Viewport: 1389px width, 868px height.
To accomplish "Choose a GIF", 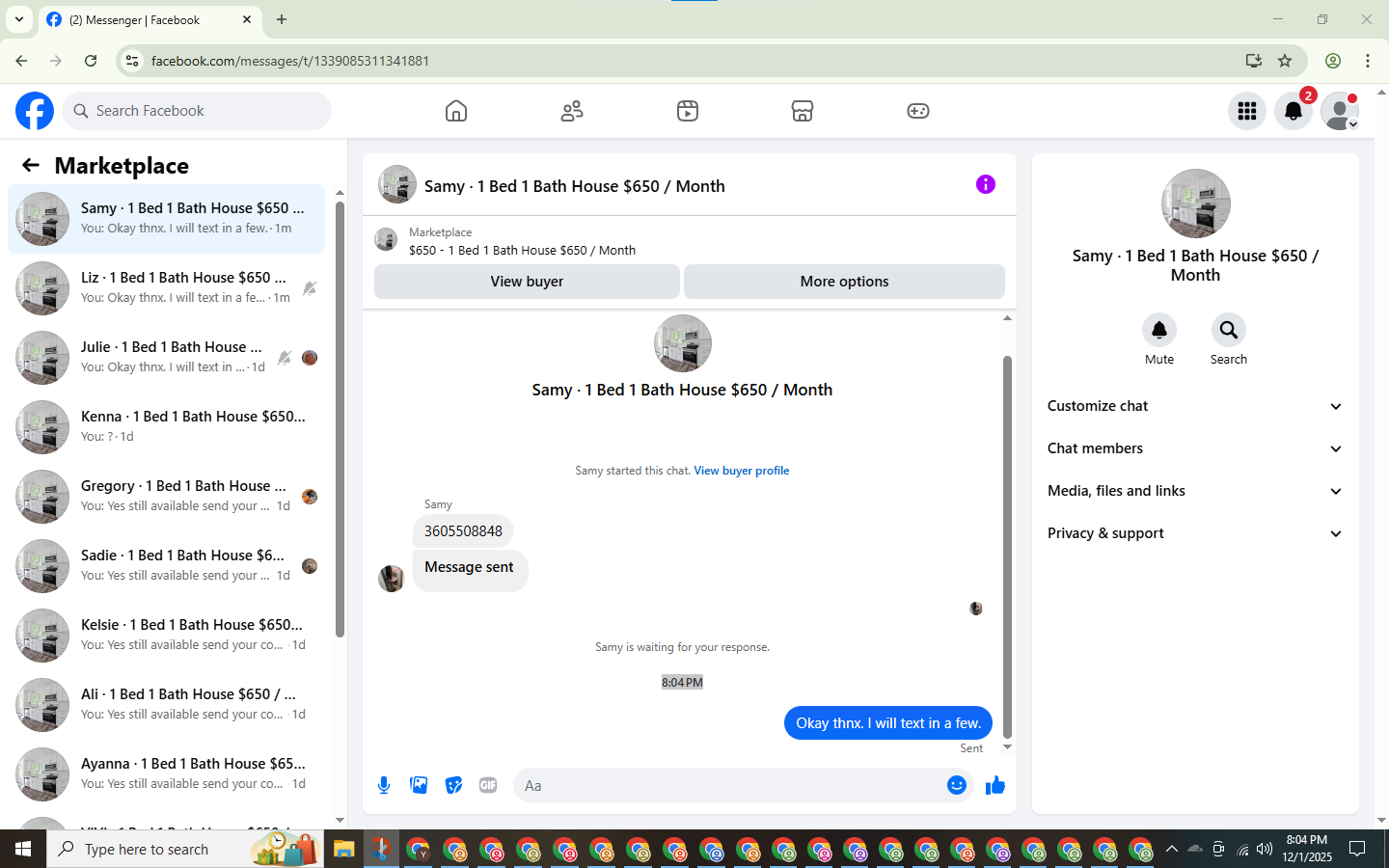I will point(488,785).
